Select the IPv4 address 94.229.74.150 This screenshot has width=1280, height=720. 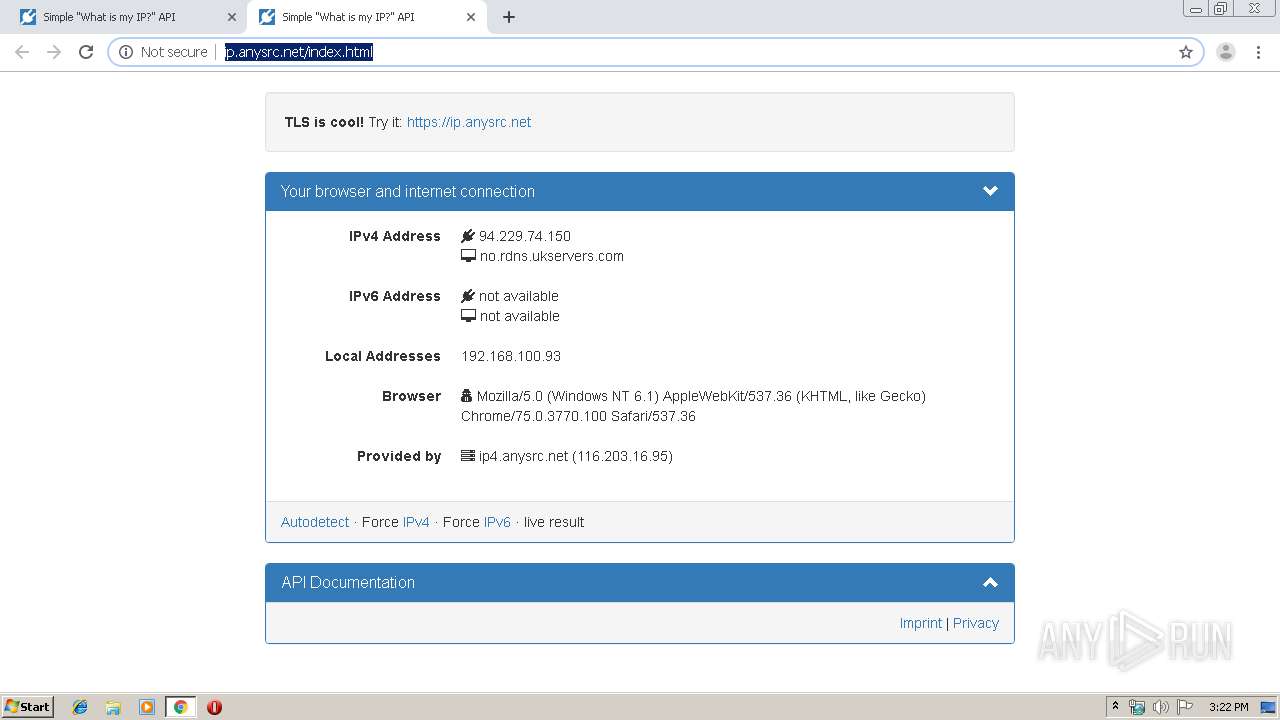click(525, 236)
